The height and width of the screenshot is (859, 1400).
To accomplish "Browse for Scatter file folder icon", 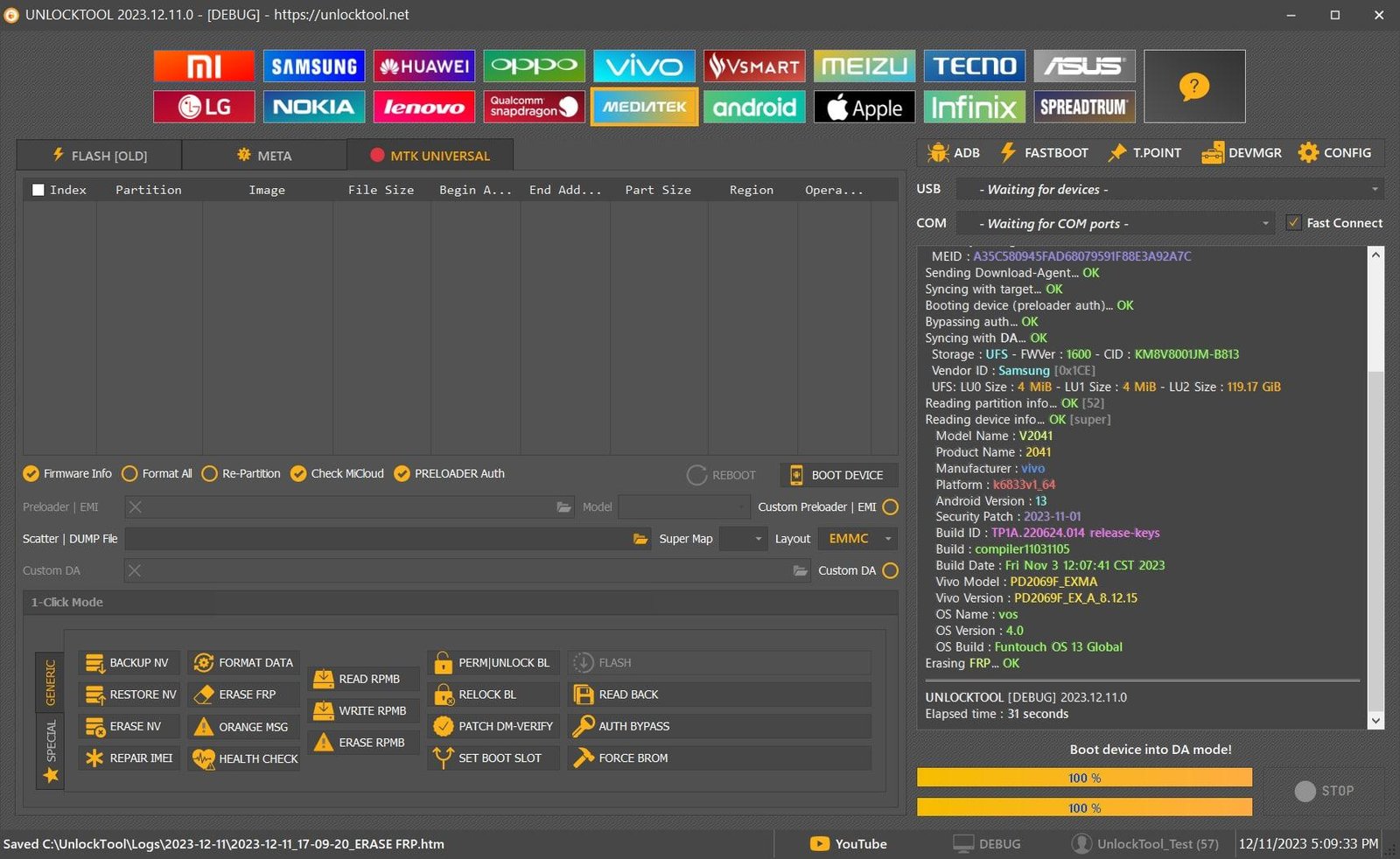I will tap(640, 539).
